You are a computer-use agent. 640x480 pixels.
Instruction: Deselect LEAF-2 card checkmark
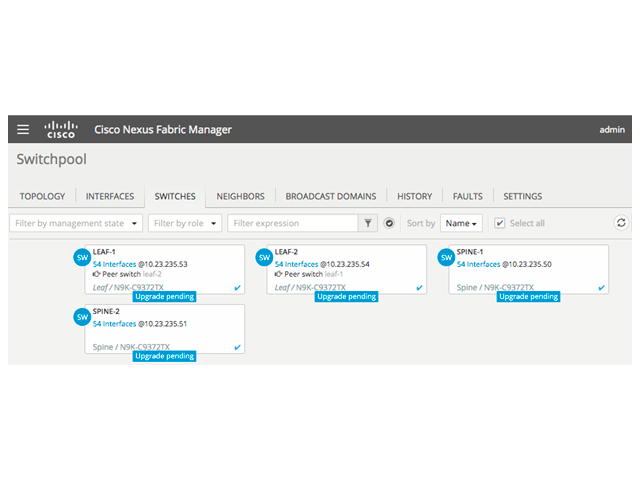[419, 288]
